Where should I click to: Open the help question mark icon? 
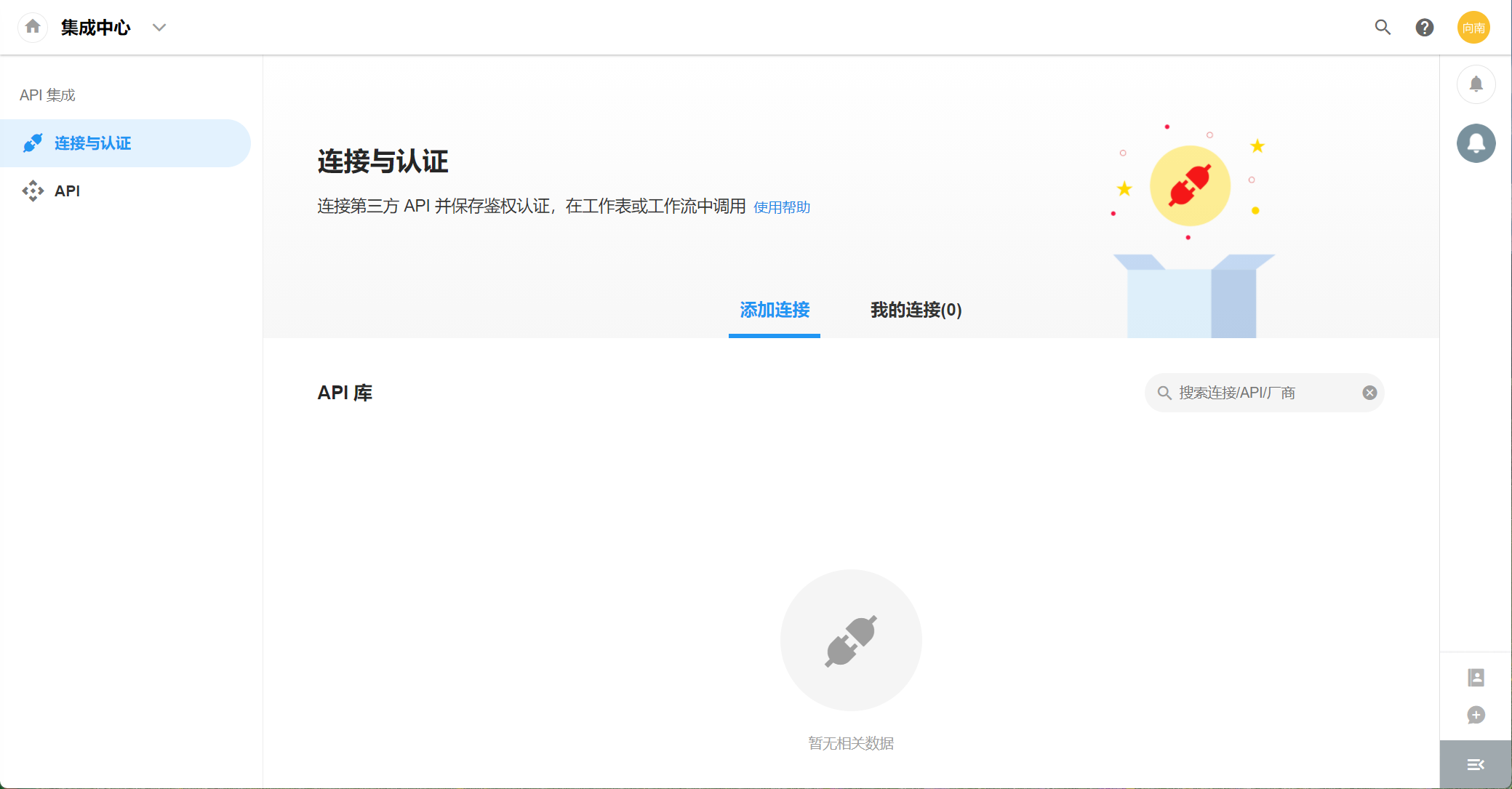1424,28
